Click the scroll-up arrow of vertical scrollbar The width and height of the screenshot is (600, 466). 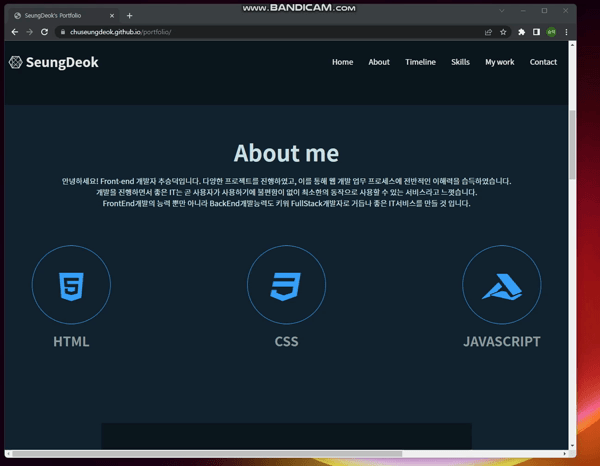[572, 45]
